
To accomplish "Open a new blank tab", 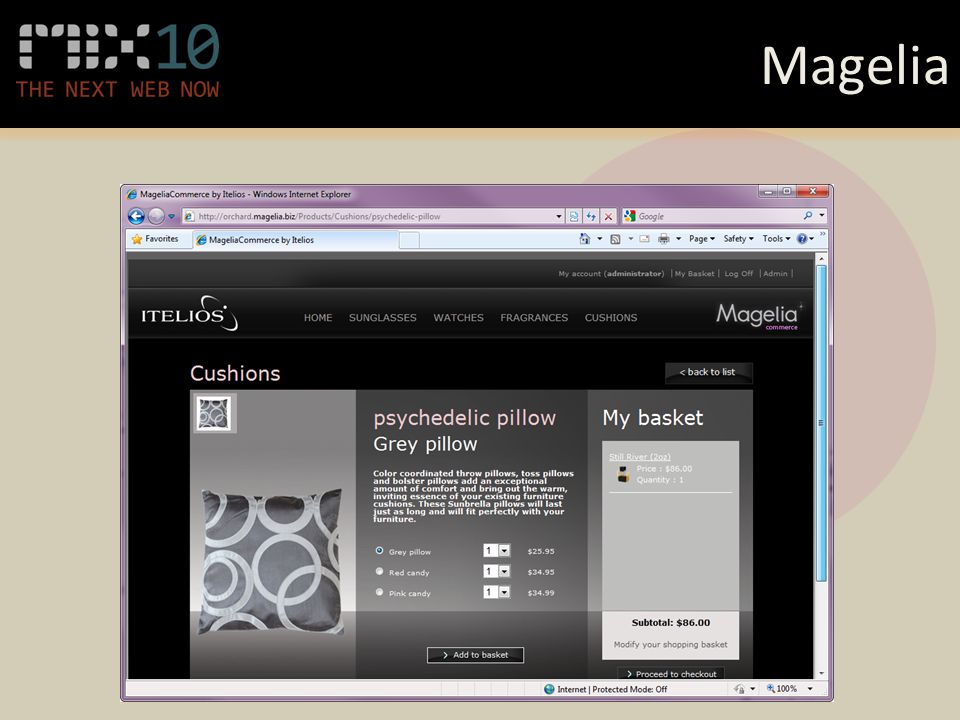I will pos(410,240).
